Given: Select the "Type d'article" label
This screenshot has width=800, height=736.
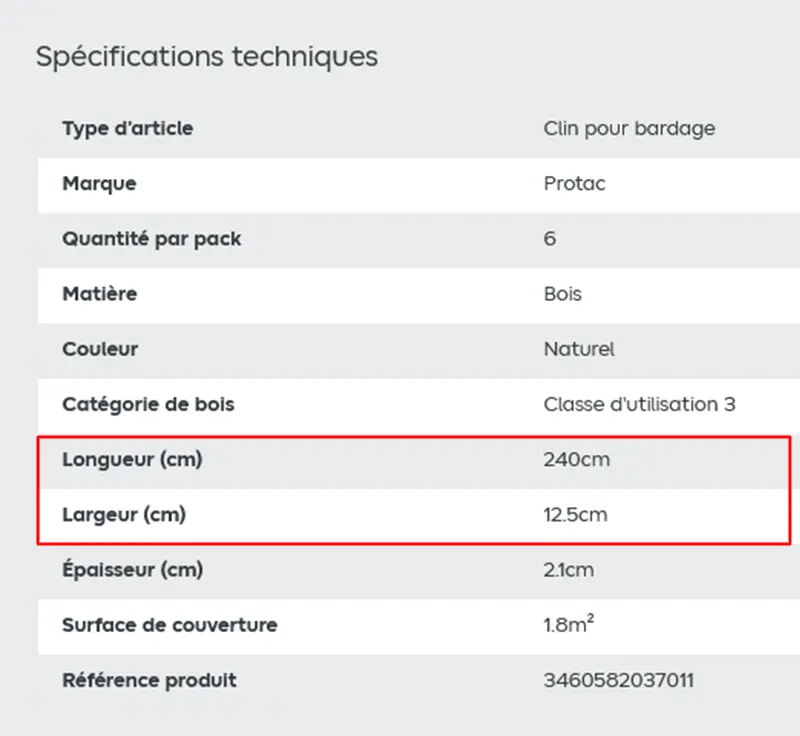Looking at the screenshot, I should point(128,129).
